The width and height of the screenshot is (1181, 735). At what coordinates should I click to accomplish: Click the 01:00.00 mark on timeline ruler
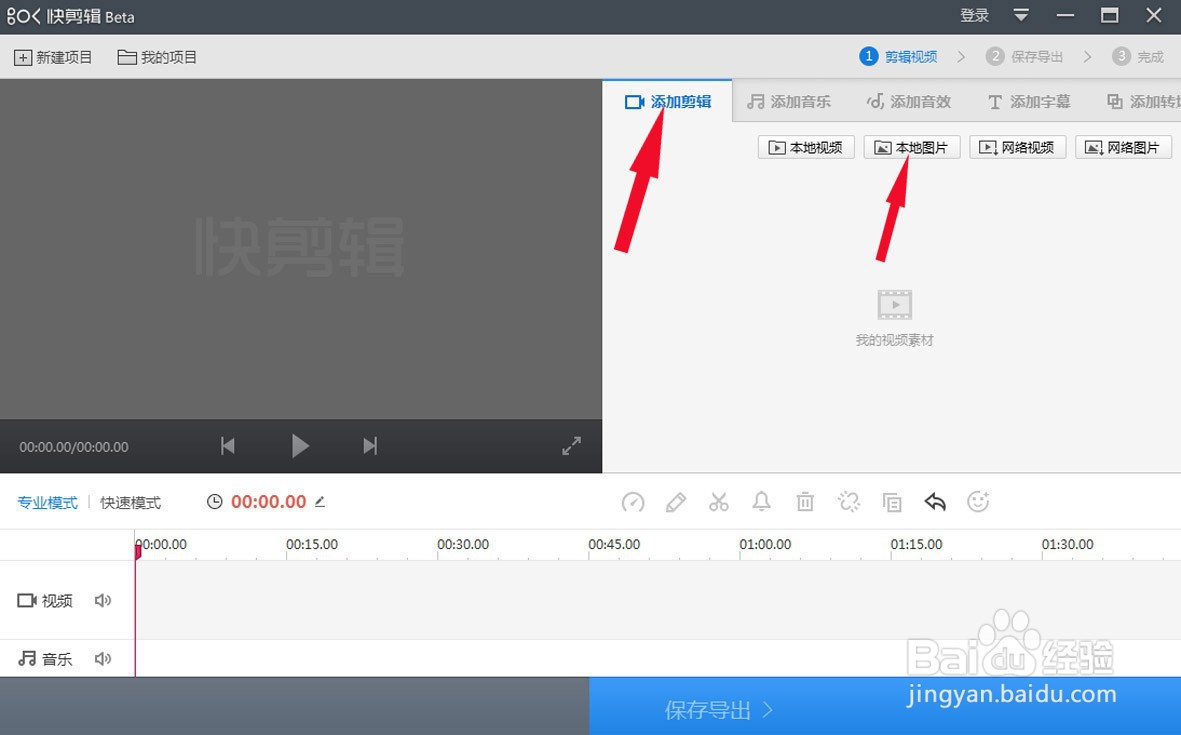coord(765,544)
